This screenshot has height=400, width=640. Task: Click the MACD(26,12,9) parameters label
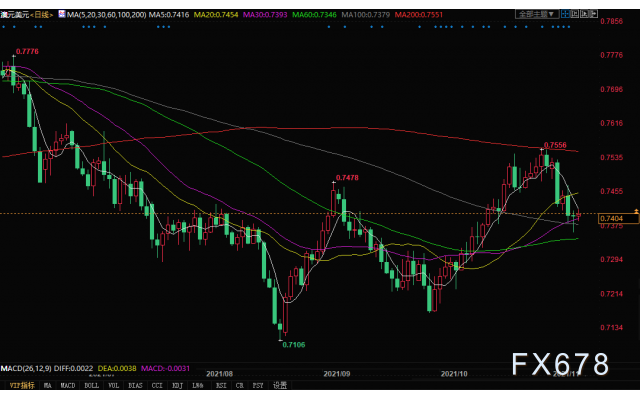pos(26,369)
